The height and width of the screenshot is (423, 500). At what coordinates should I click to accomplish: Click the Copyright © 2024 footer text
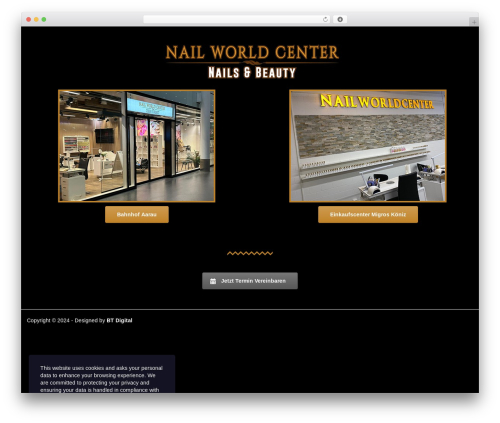[48, 320]
